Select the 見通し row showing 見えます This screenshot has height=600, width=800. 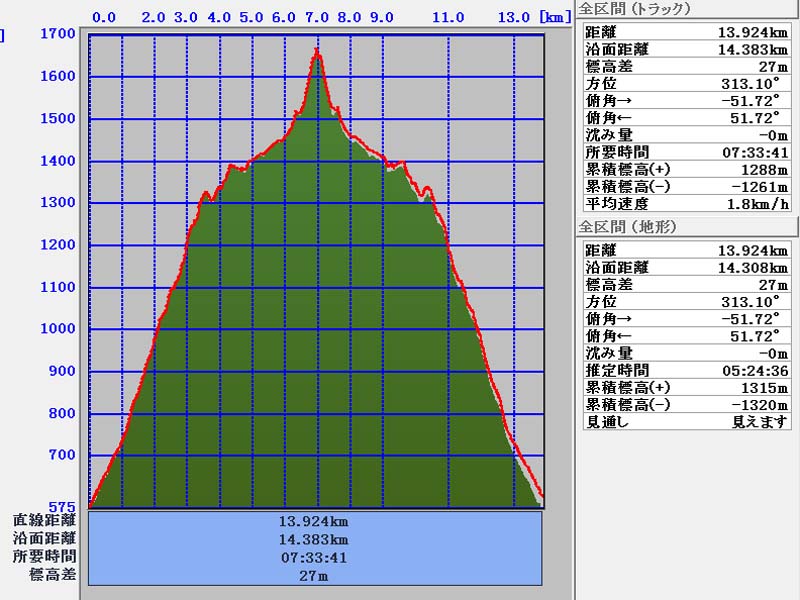(685, 421)
